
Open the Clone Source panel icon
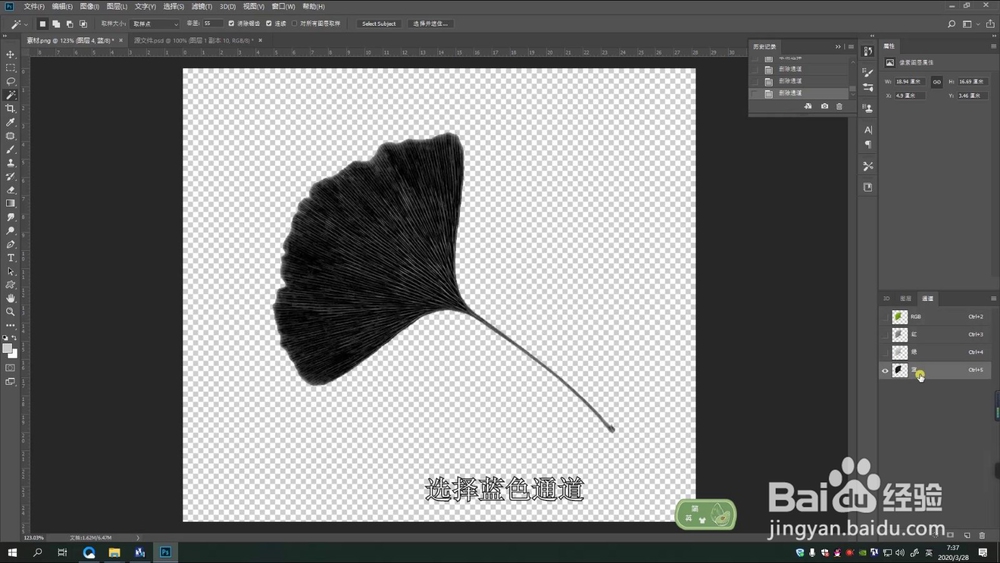tap(867, 108)
